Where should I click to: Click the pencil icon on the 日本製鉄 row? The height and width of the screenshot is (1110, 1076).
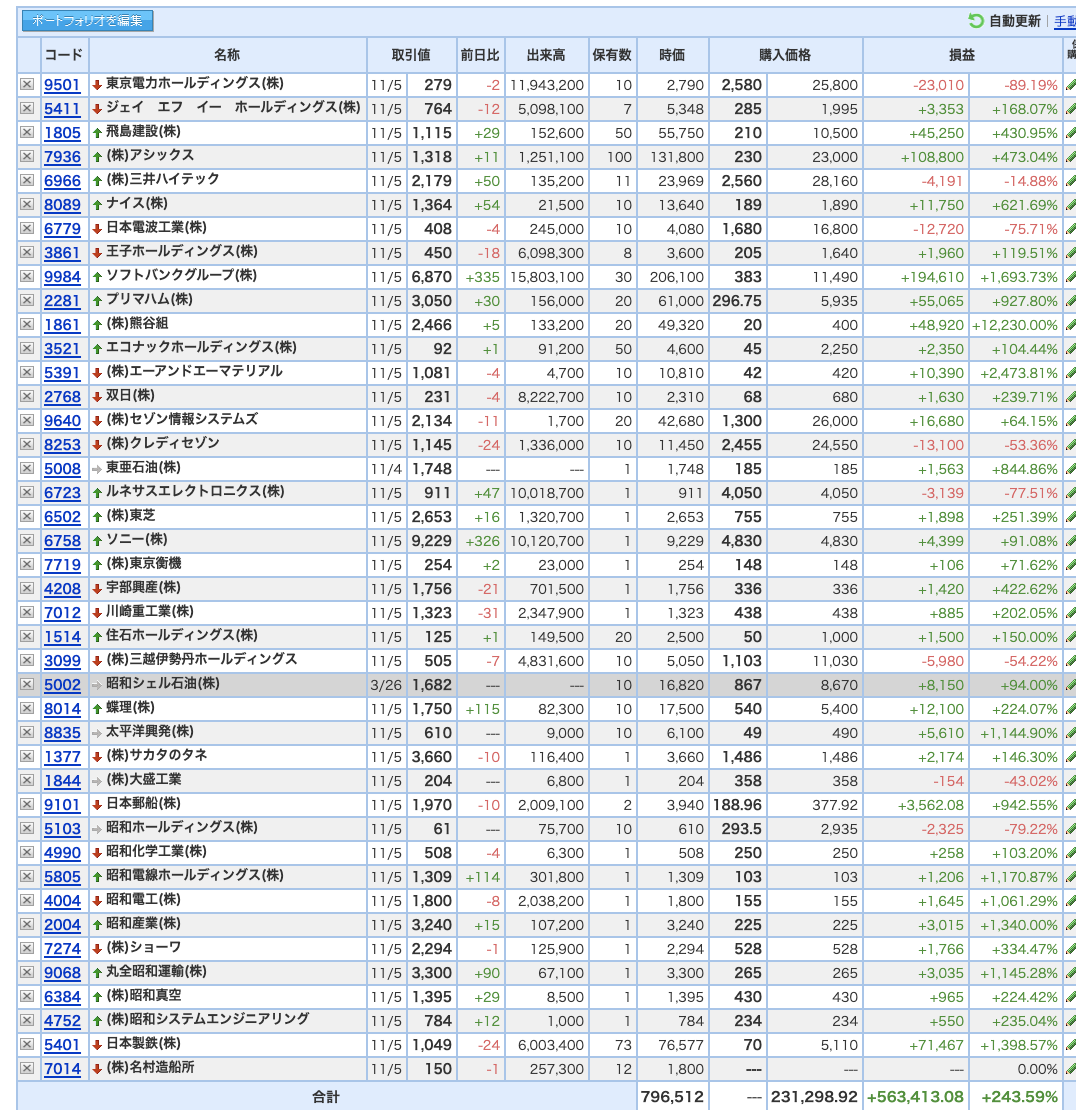tap(1070, 1045)
